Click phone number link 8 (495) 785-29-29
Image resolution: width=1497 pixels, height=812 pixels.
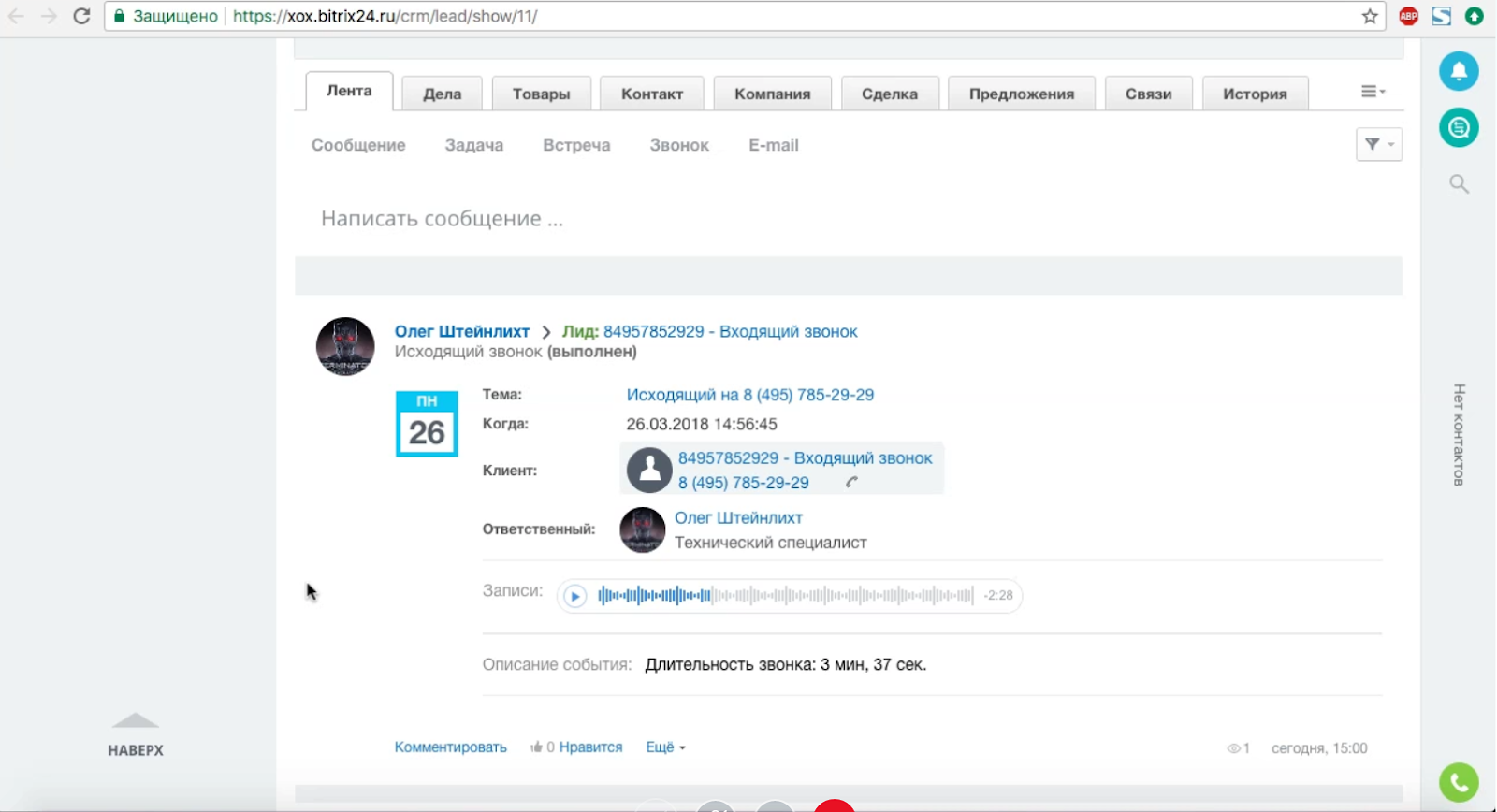(x=744, y=483)
